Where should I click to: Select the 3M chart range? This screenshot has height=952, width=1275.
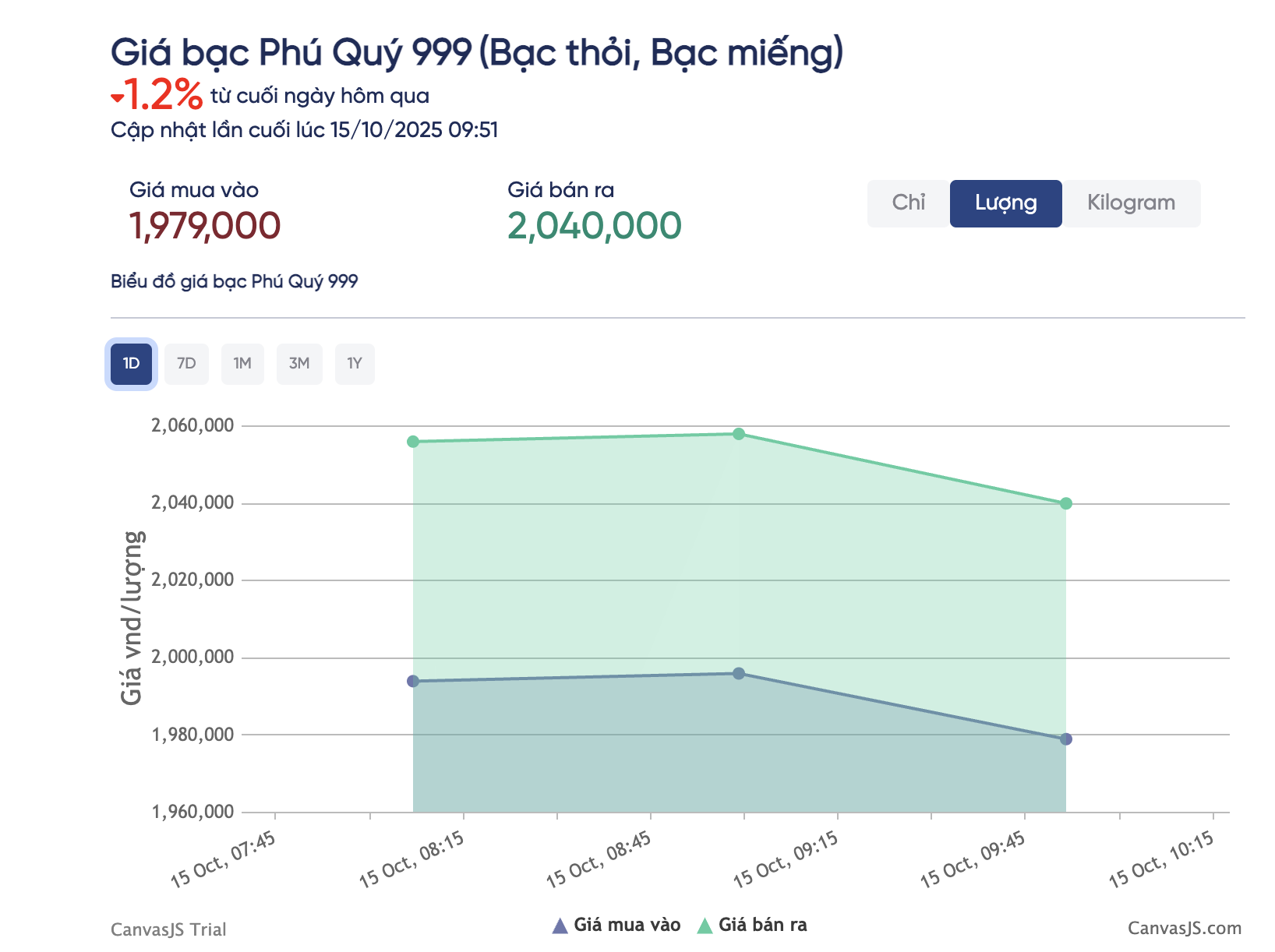[x=299, y=364]
